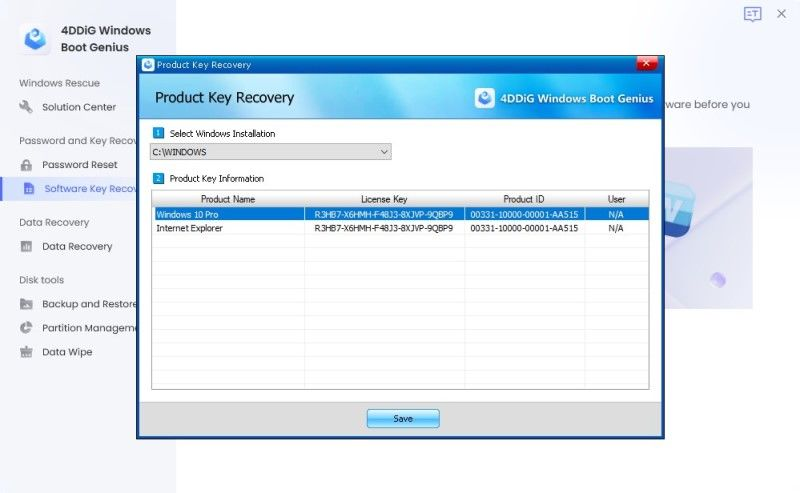Click the 4DDiG logo in dialog banner
The width and height of the screenshot is (800, 493).
coord(485,98)
